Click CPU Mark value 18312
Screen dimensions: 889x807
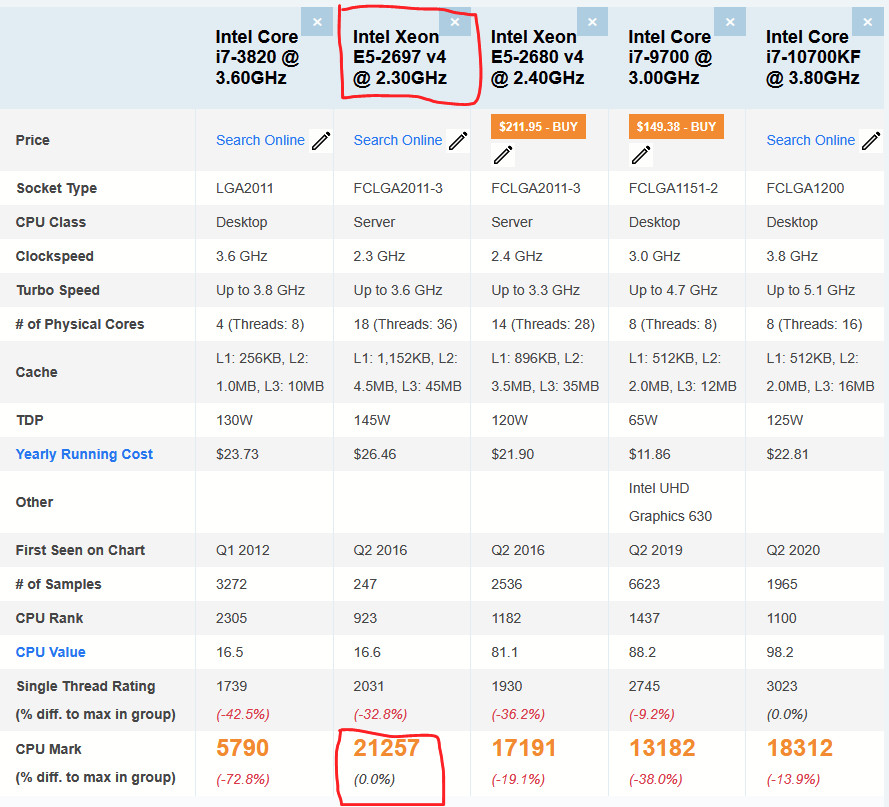pyautogui.click(x=799, y=748)
